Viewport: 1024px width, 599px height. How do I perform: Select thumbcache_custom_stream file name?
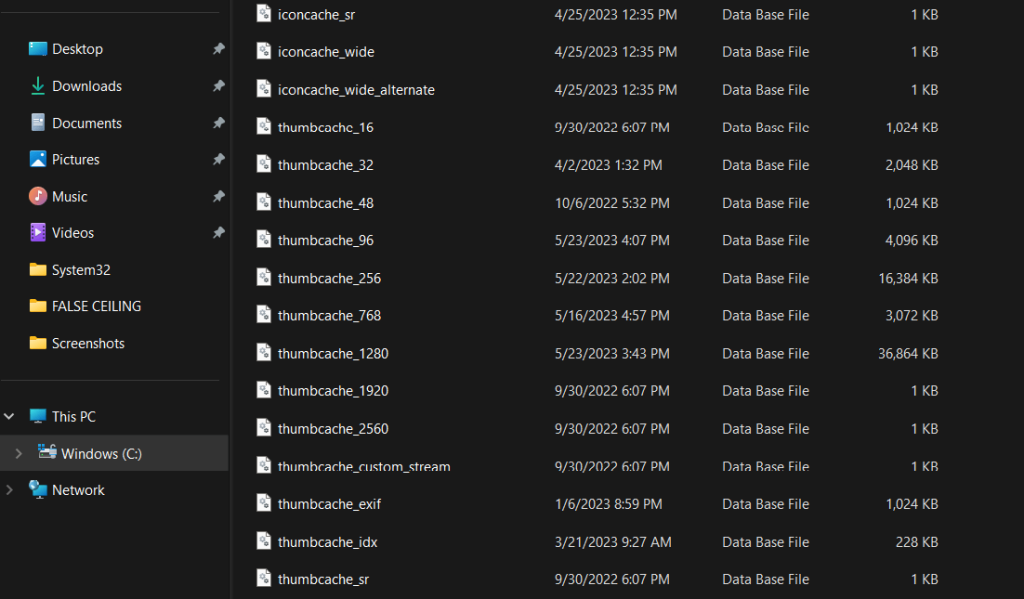(364, 466)
